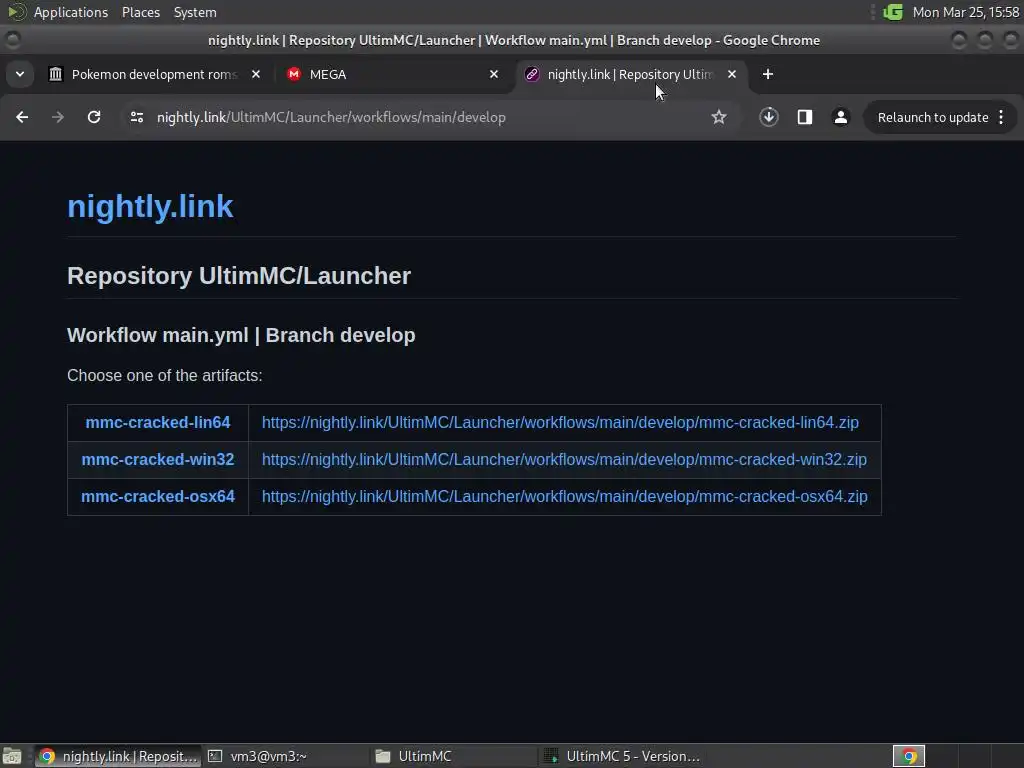Close the nightly.link tab
This screenshot has width=1024, height=768.
tap(732, 74)
